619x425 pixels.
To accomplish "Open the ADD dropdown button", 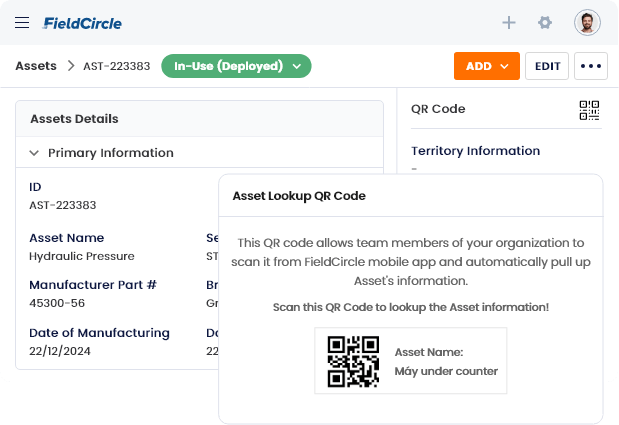I will (486, 66).
